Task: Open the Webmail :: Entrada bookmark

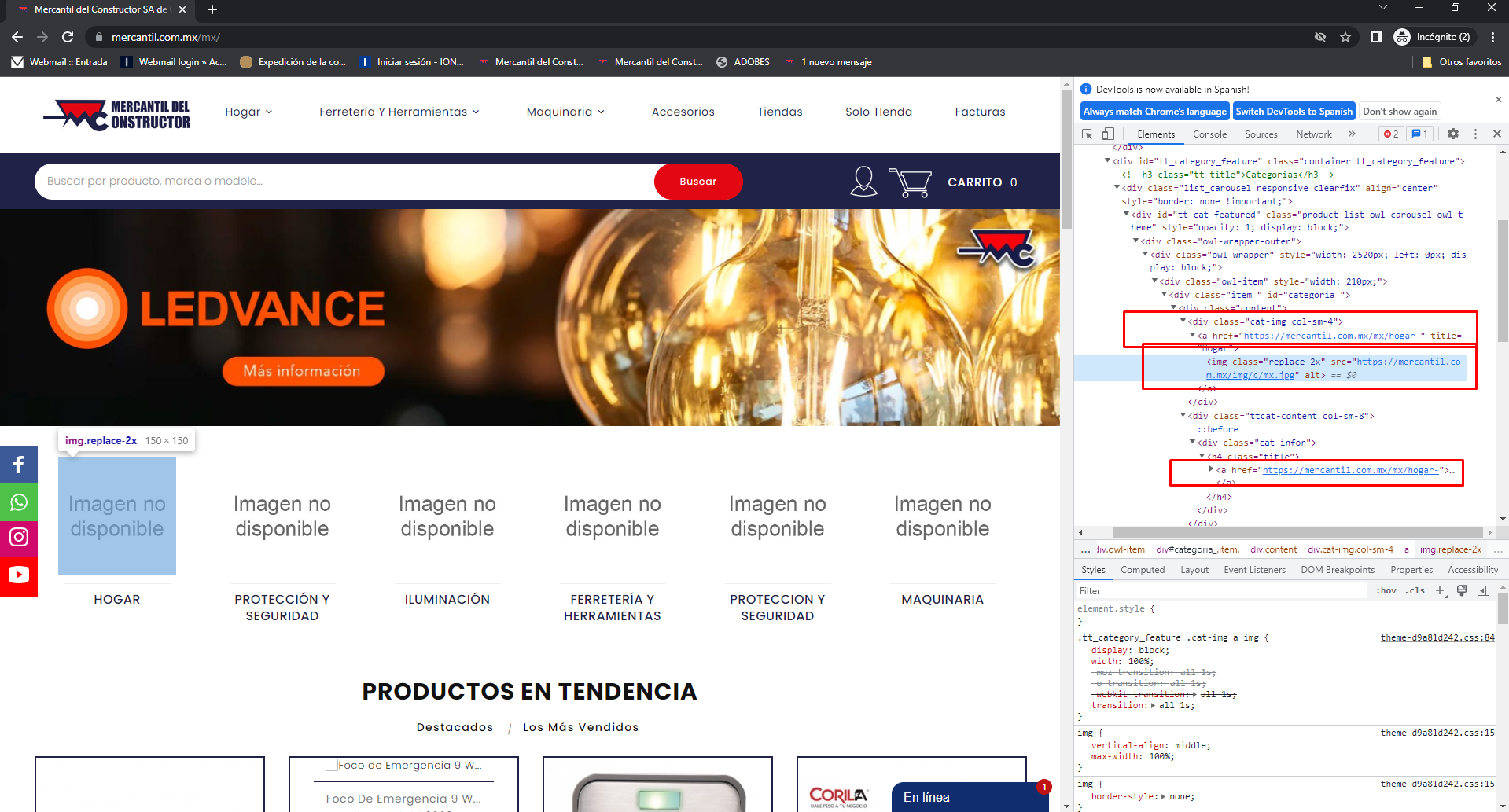Action: 60,62
